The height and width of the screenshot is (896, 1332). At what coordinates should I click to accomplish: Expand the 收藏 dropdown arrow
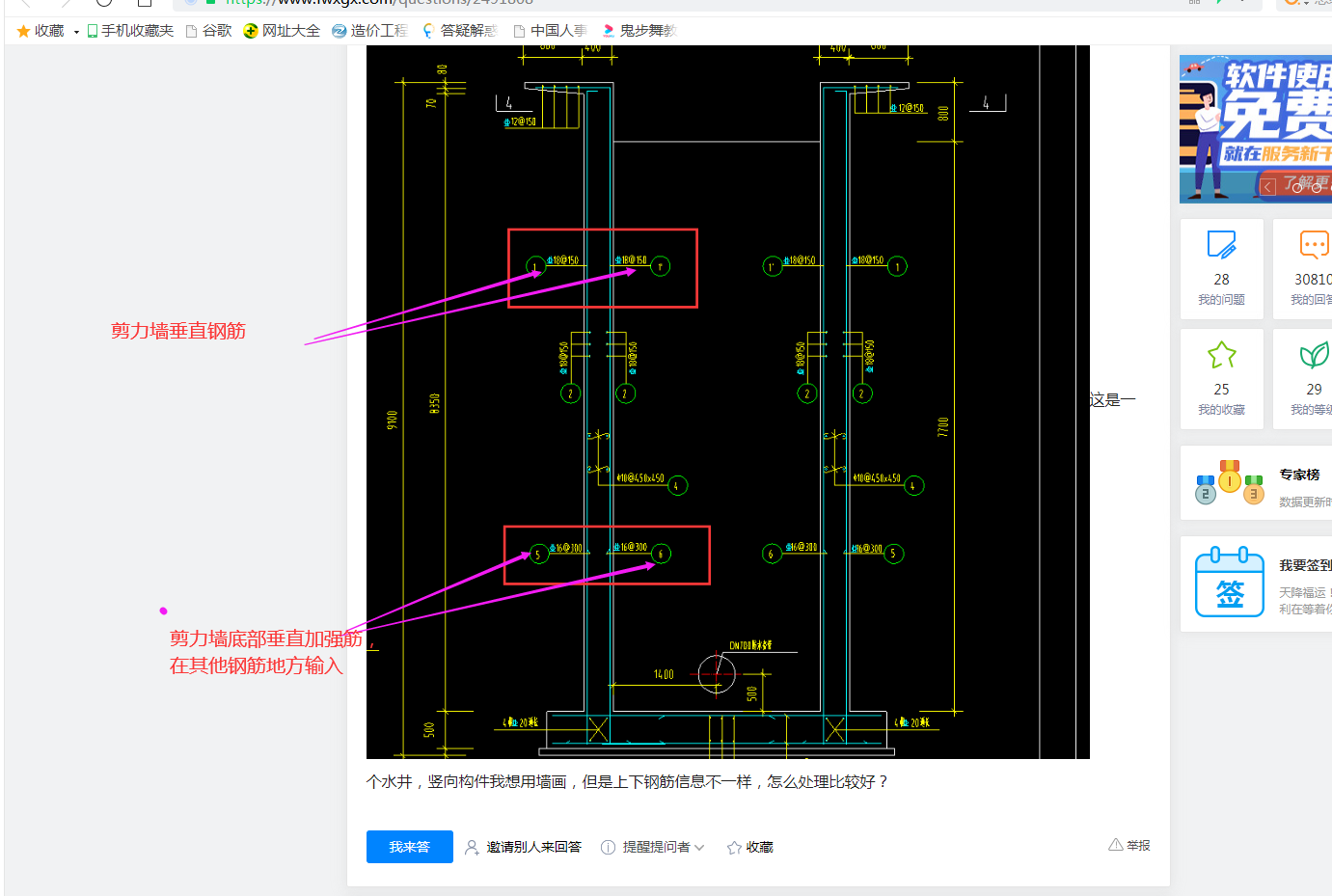(x=76, y=32)
